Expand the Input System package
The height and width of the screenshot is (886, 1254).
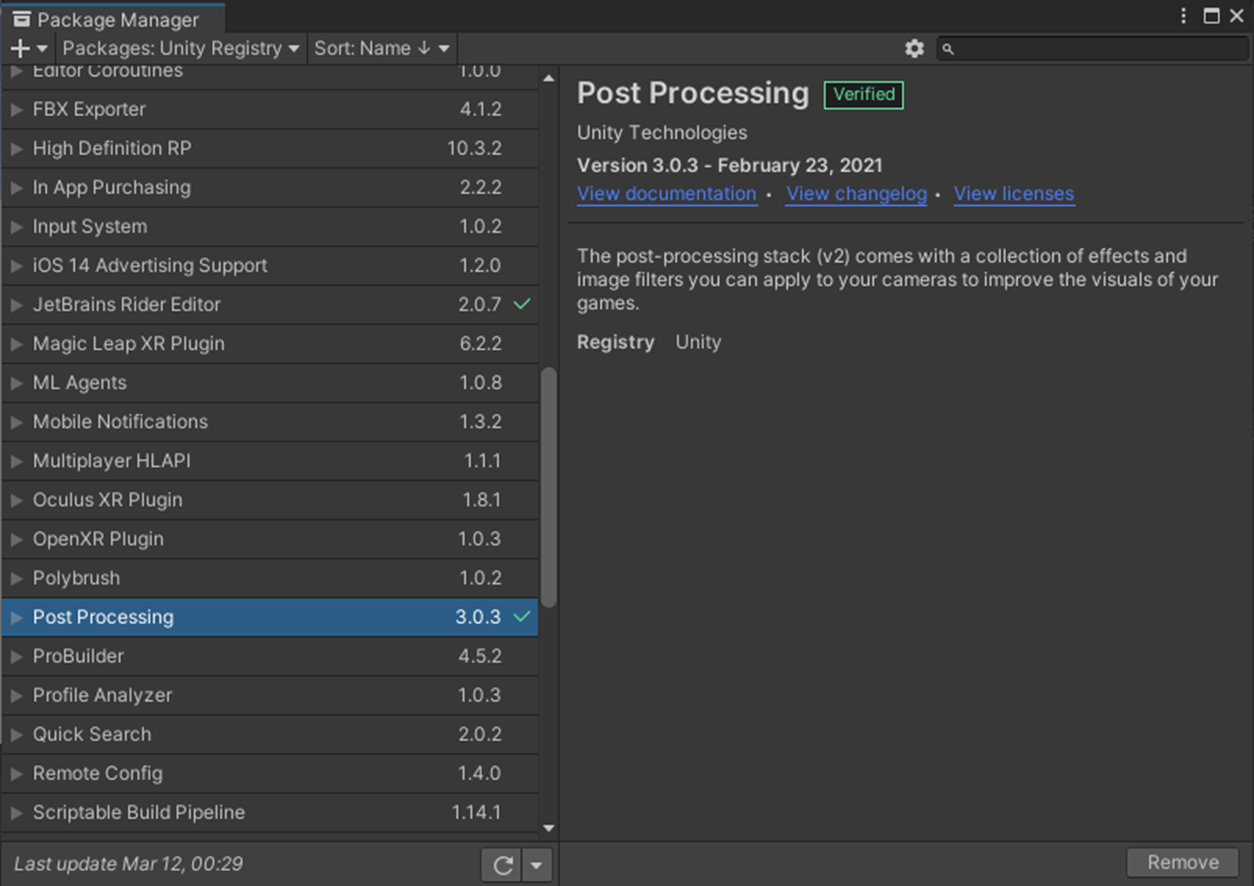coord(16,226)
